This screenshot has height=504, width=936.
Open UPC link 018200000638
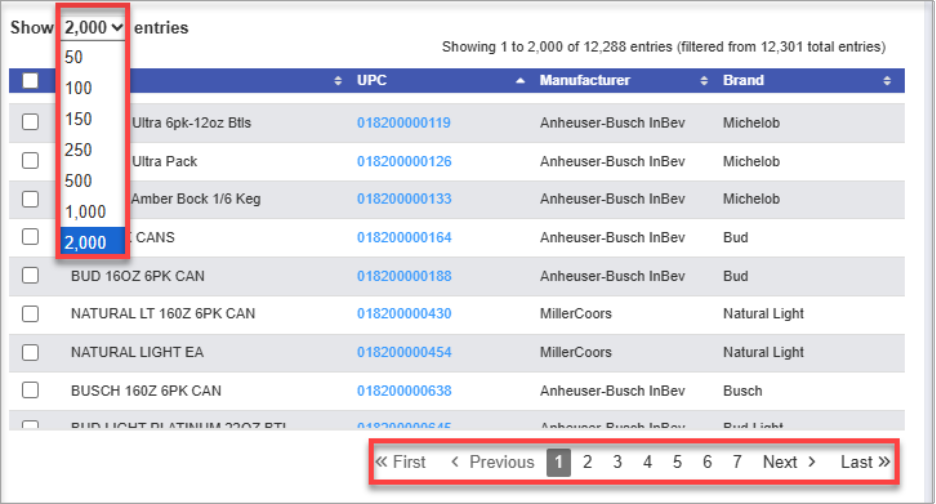coord(404,391)
